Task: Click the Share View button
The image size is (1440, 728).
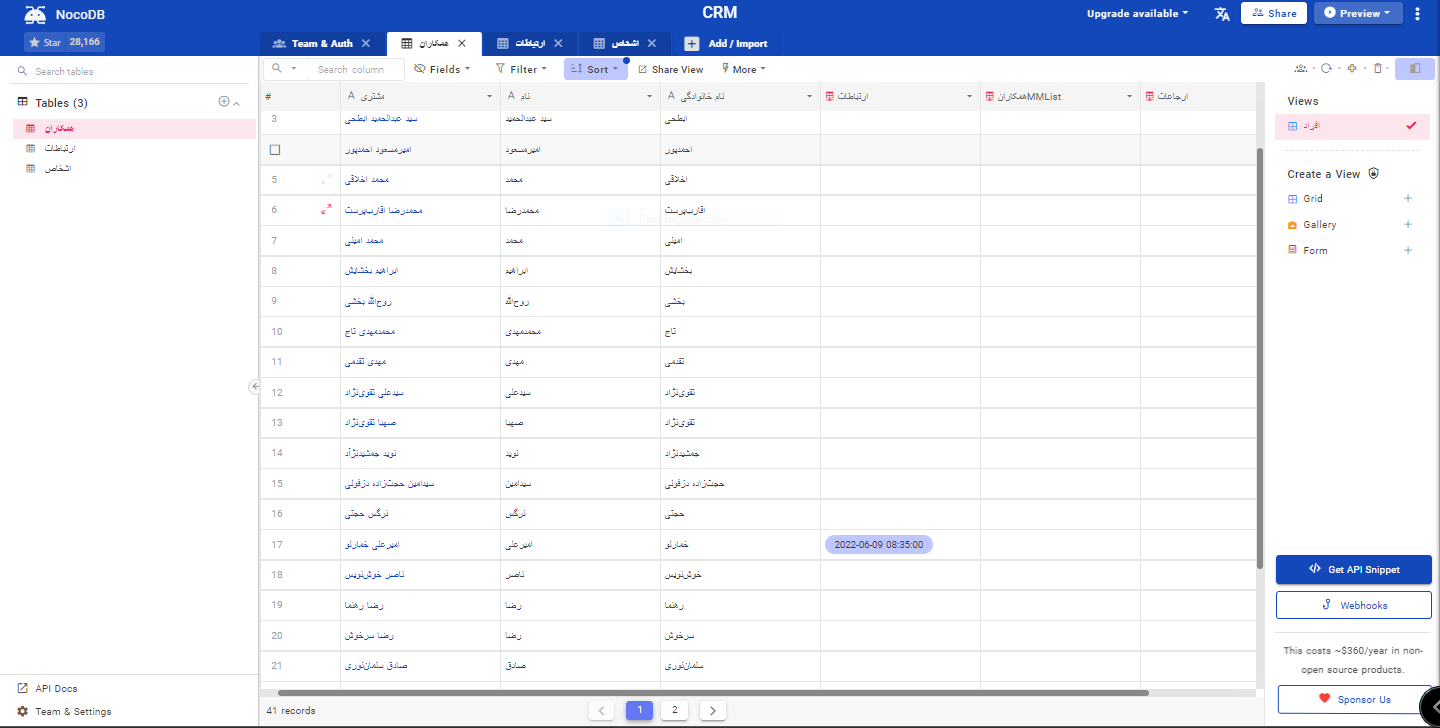Action: click(670, 69)
